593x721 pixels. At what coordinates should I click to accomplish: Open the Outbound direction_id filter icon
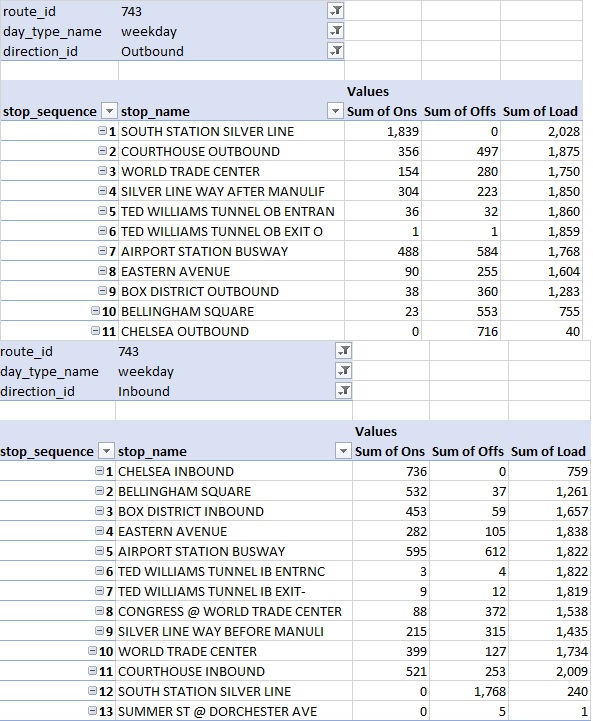pyautogui.click(x=336, y=51)
